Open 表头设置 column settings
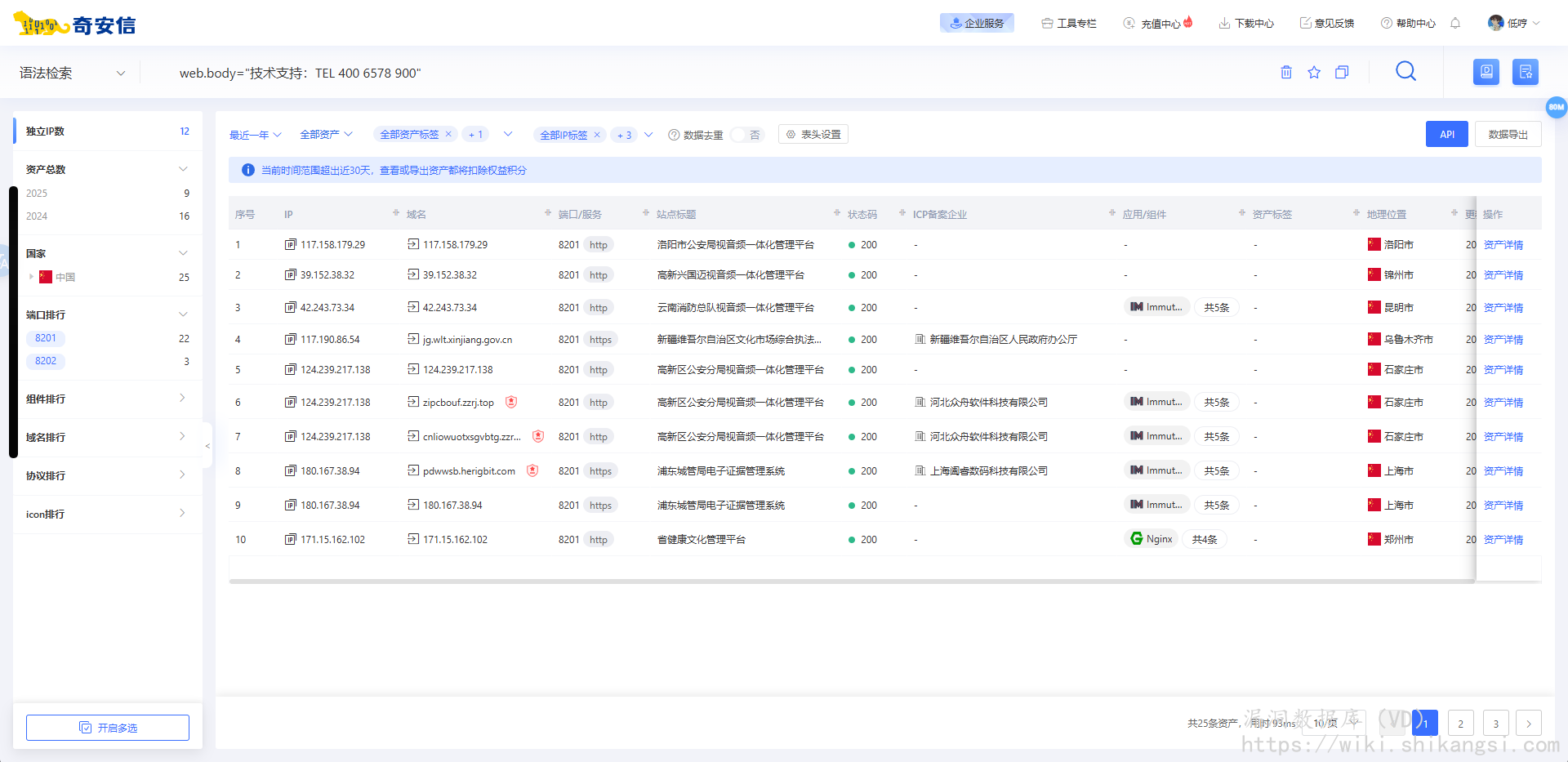1568x762 pixels. [813, 134]
